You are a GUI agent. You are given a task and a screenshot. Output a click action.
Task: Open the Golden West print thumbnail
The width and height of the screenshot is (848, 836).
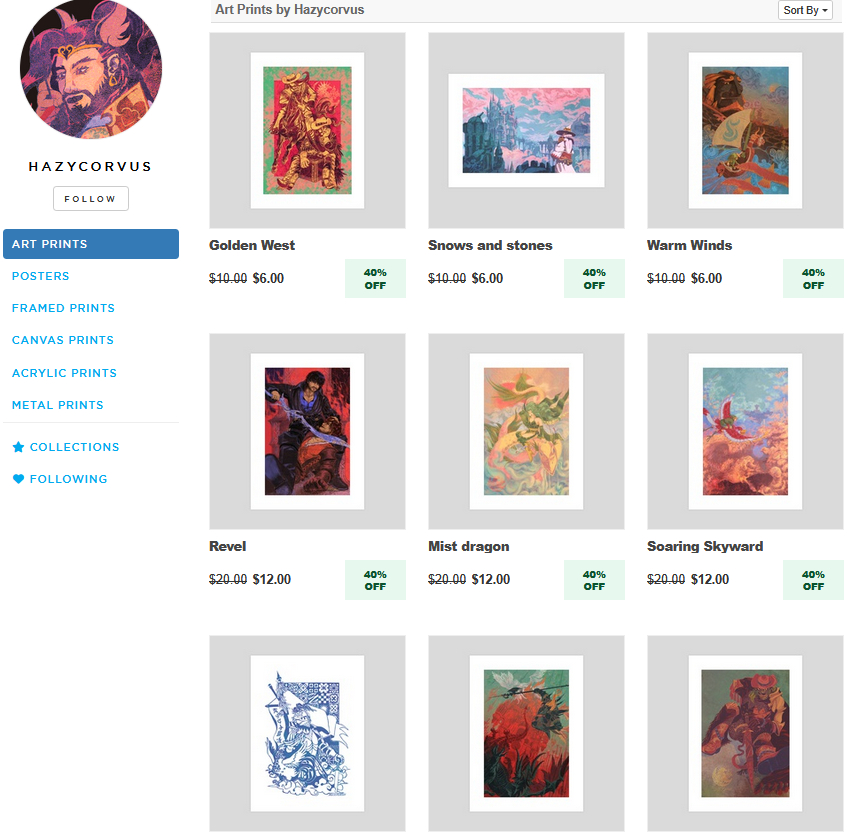click(307, 130)
